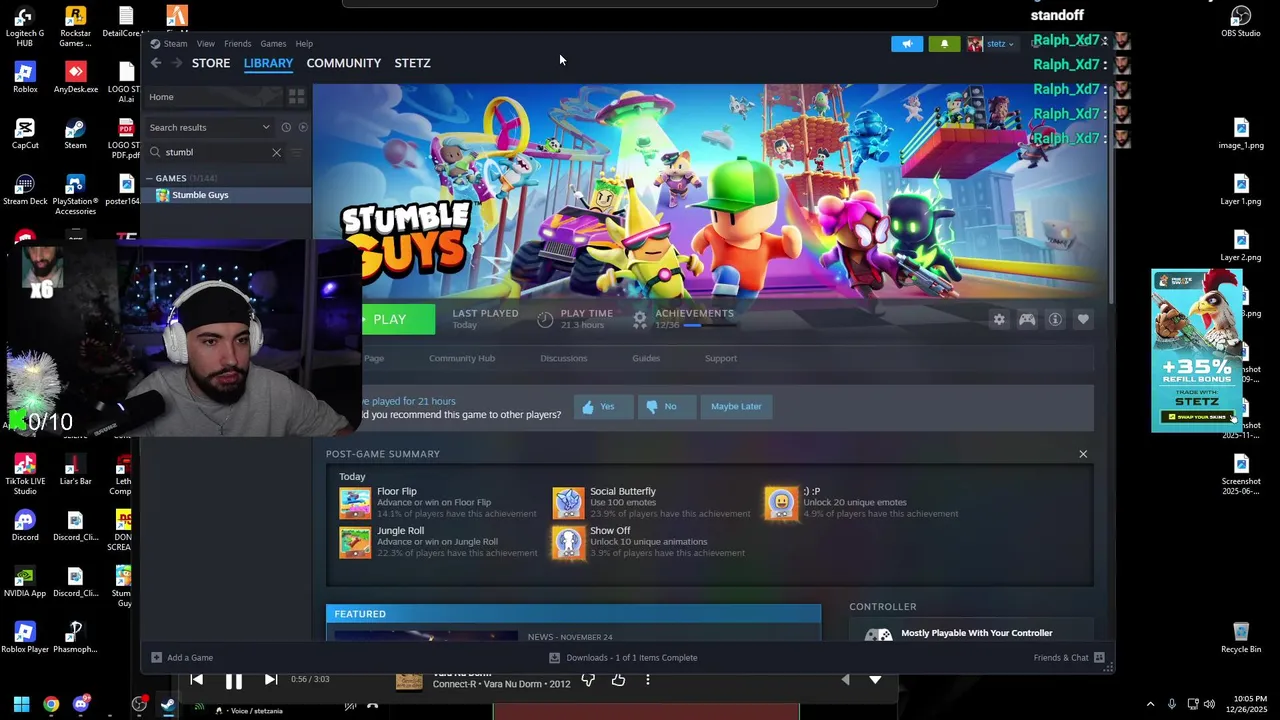Select No for recommending the game
The height and width of the screenshot is (720, 1280).
coord(665,406)
